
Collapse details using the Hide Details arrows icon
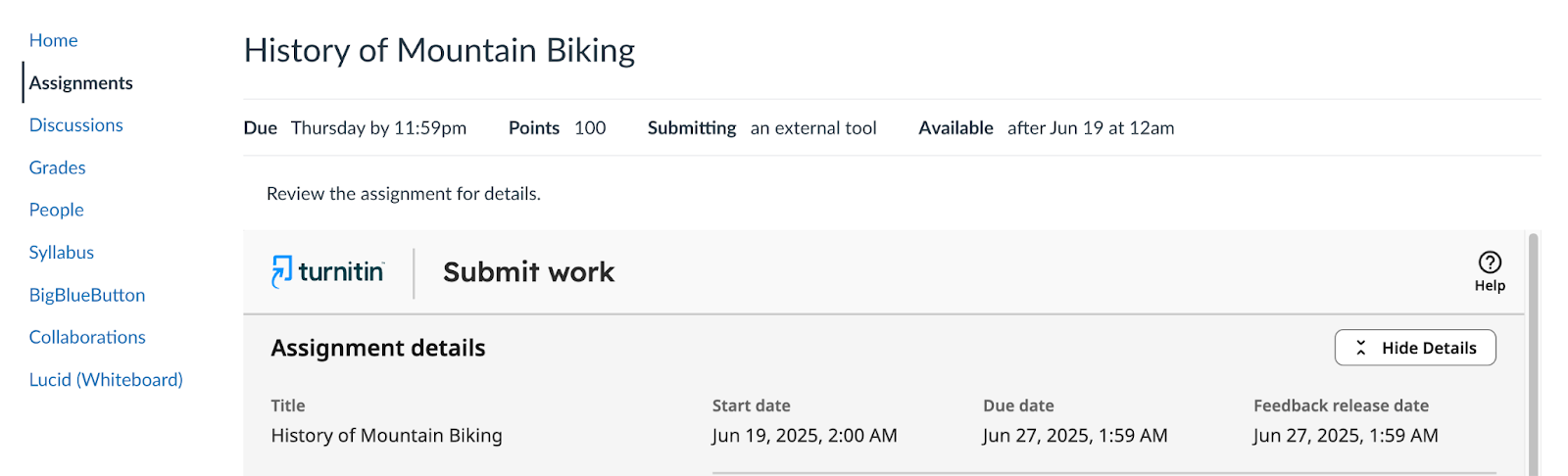(x=1360, y=348)
